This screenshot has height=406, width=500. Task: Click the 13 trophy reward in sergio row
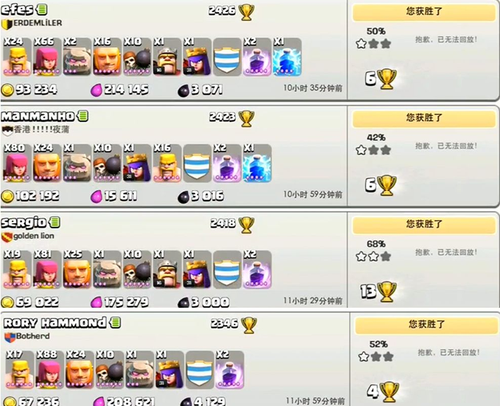pyautogui.click(x=378, y=292)
